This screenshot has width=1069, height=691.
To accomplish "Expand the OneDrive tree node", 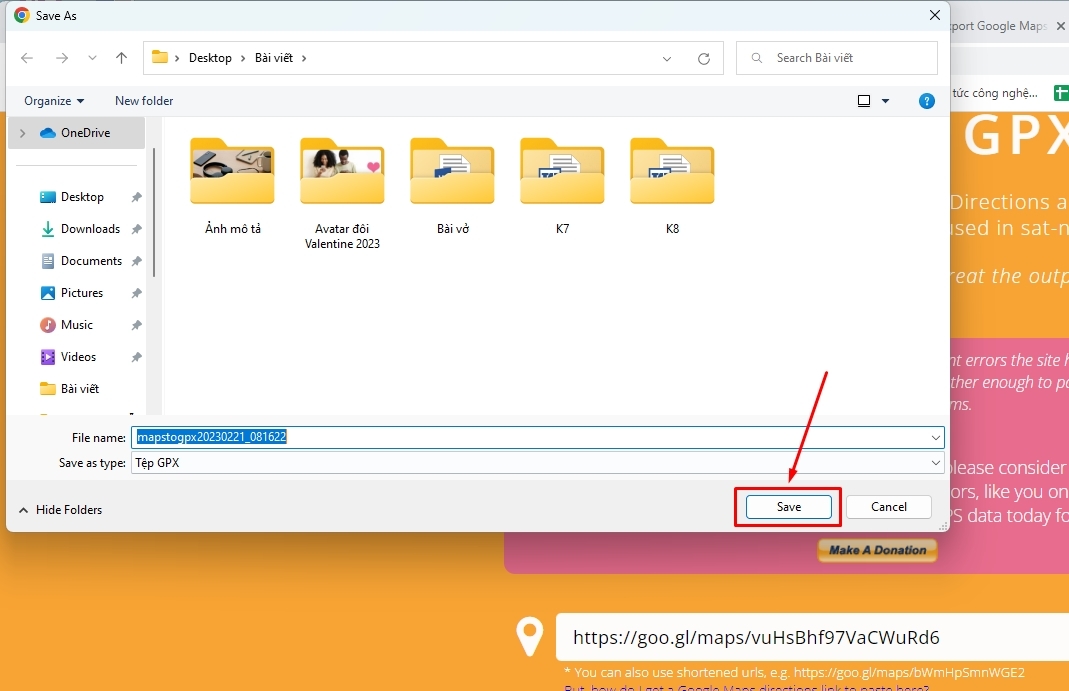I will [22, 133].
